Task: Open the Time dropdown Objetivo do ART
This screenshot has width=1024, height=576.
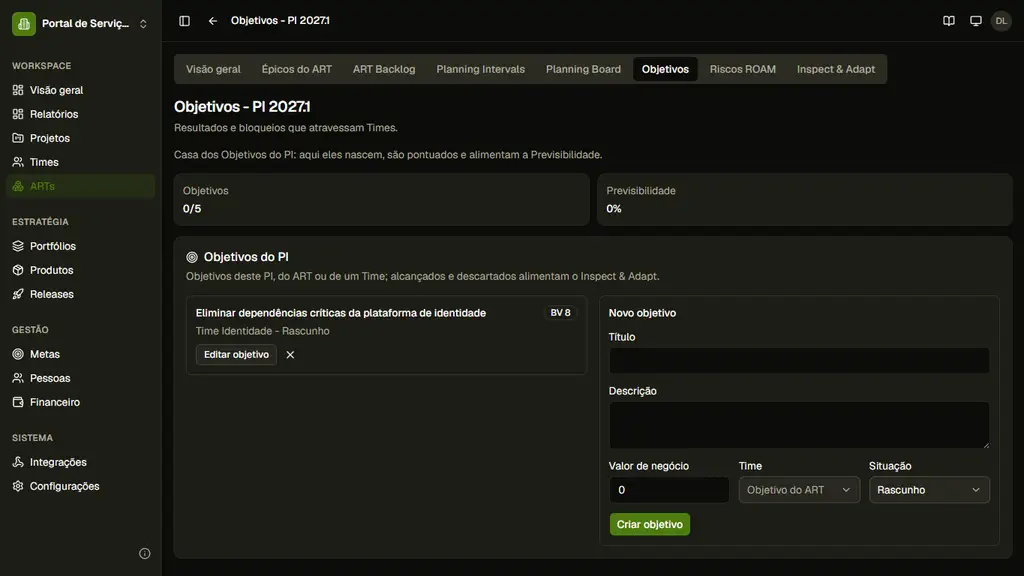Action: coord(799,490)
